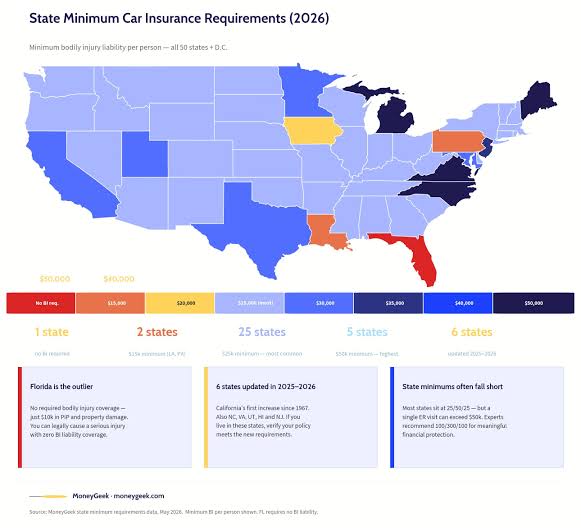Open the 'Florida is the outlier' card
The width and height of the screenshot is (581, 528).
pos(105,417)
